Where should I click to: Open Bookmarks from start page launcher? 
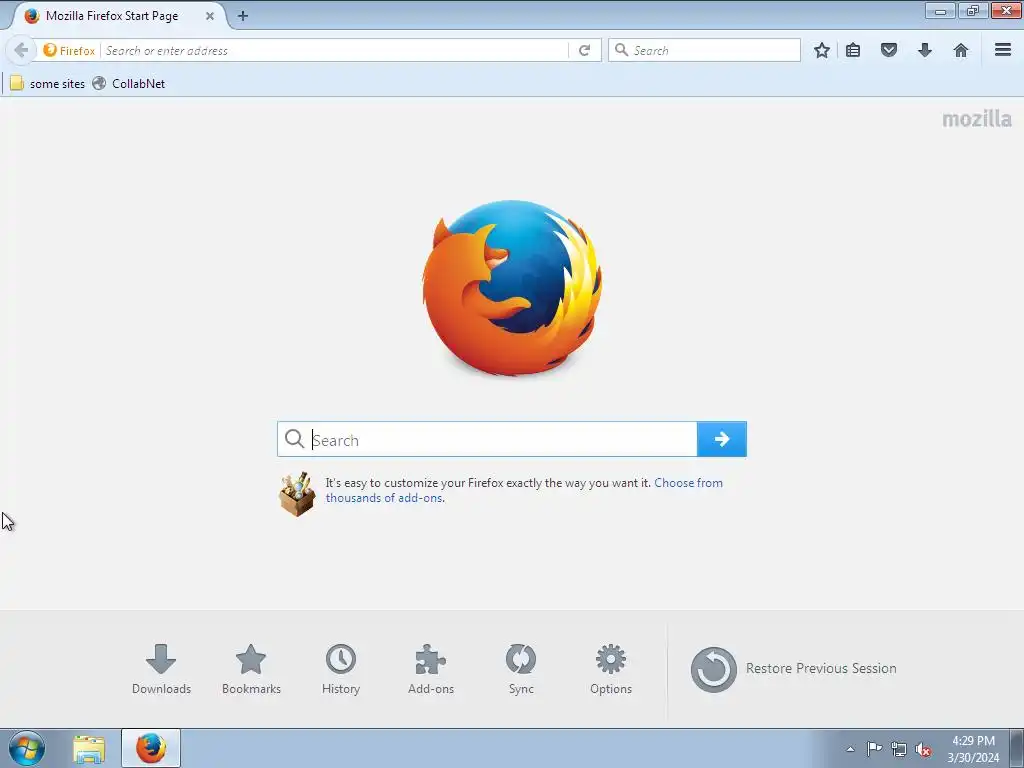[251, 669]
